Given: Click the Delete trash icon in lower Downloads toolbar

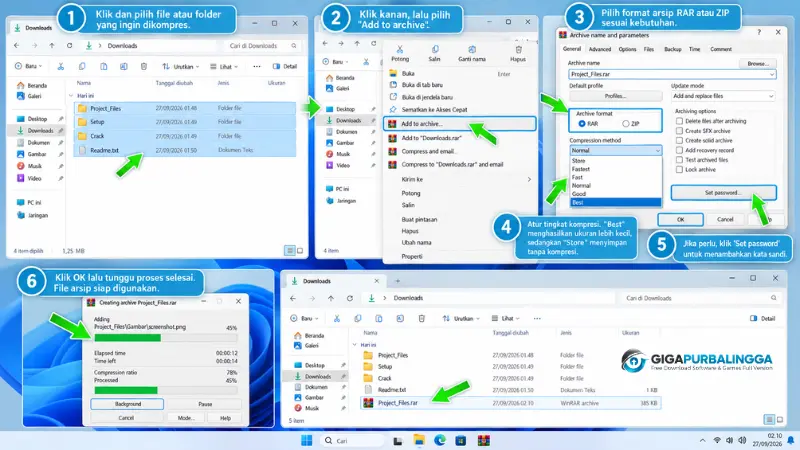Looking at the screenshot, I should click(421, 318).
